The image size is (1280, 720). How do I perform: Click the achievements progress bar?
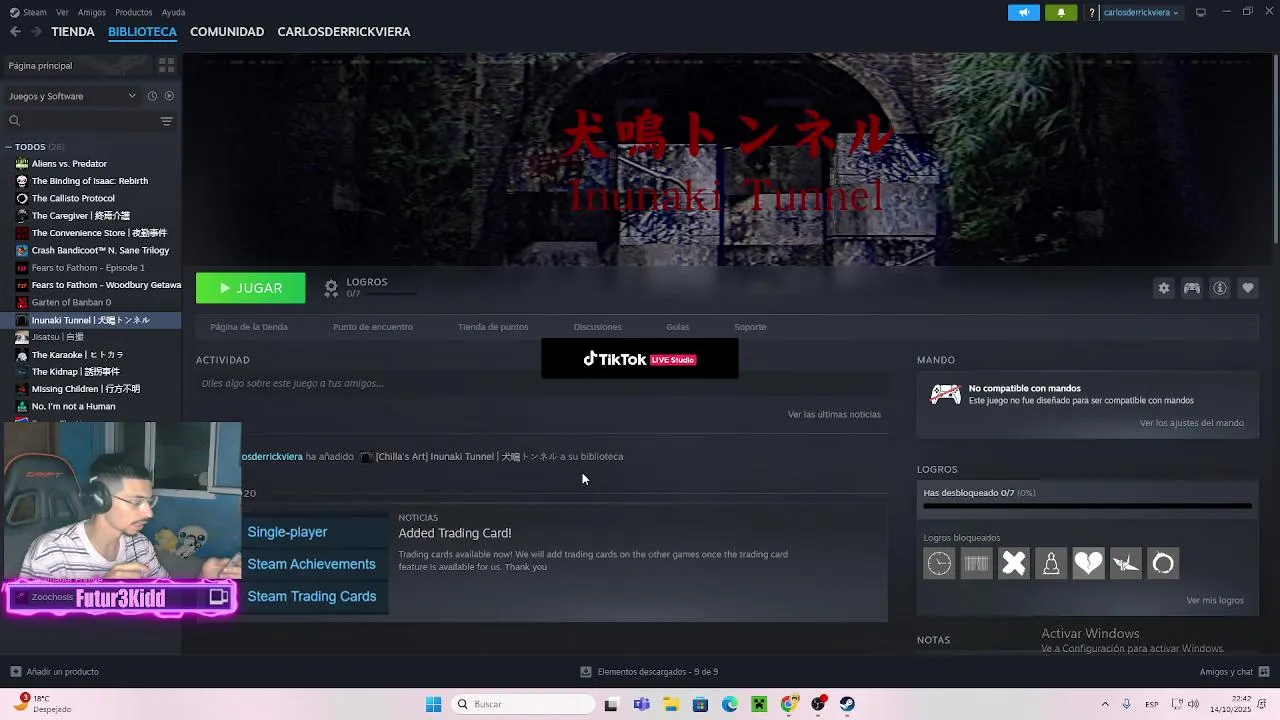[x=1087, y=506]
